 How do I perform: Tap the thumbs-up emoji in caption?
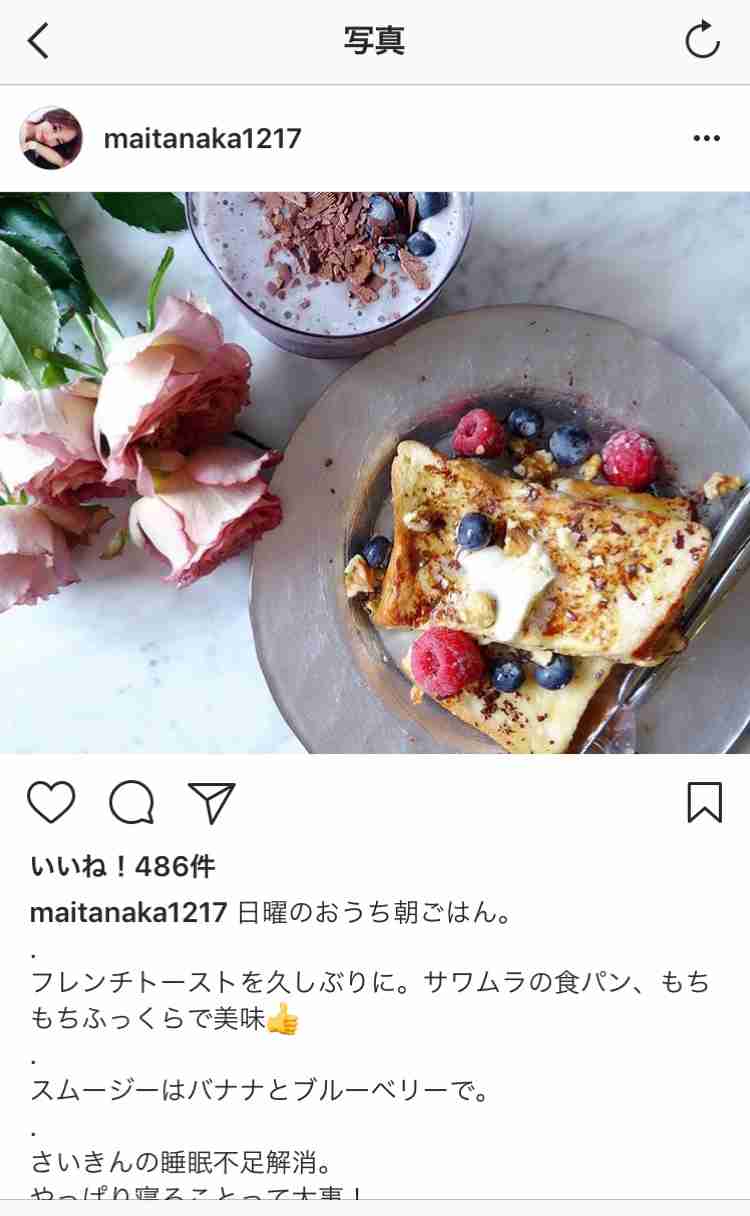(283, 1020)
